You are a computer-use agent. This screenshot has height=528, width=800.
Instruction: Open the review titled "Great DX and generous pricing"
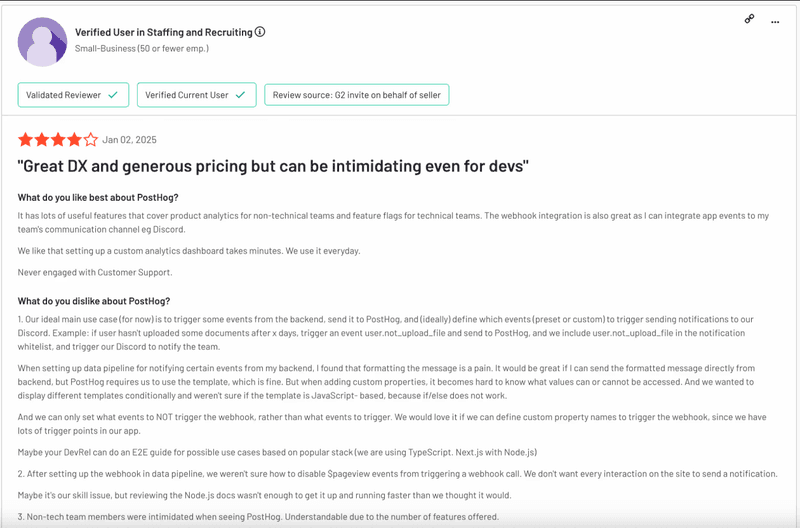click(273, 166)
